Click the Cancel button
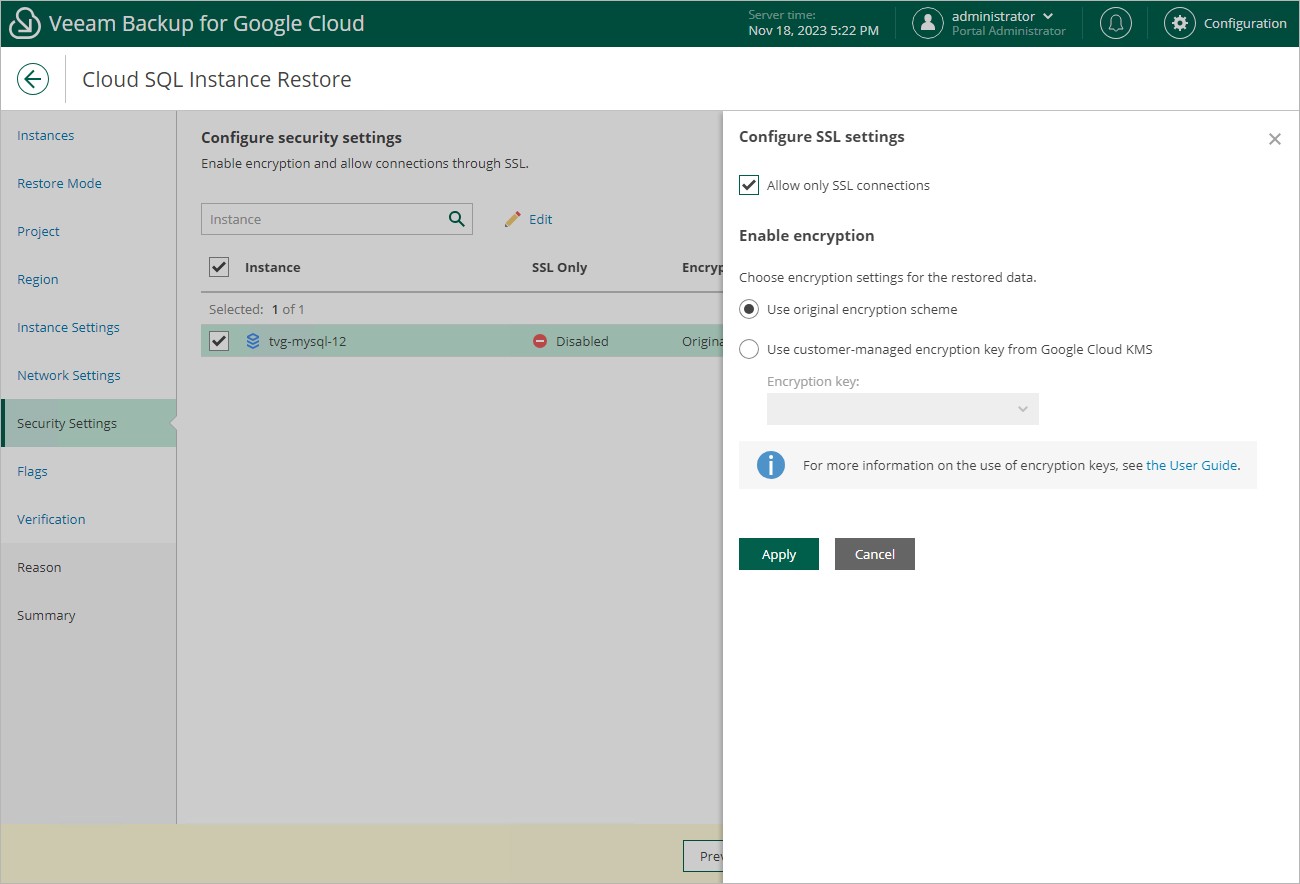This screenshot has height=884, width=1300. 875,554
